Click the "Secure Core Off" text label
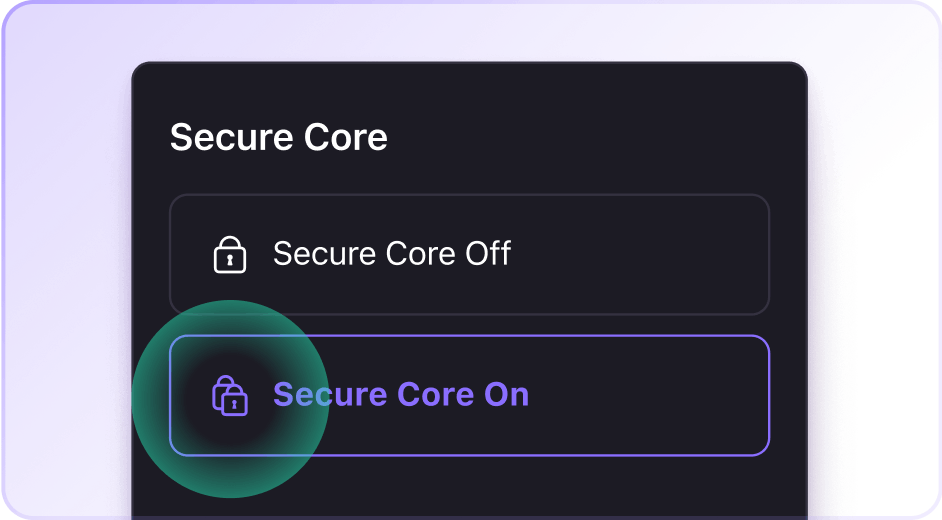The width and height of the screenshot is (942, 520). click(391, 254)
